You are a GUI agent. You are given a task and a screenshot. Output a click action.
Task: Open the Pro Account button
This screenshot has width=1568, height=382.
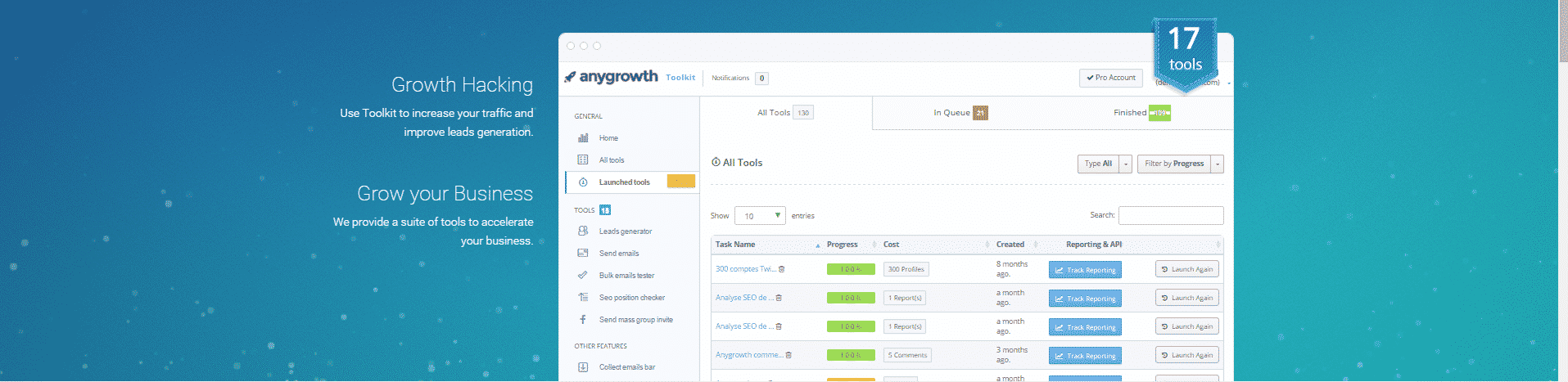pos(1111,78)
